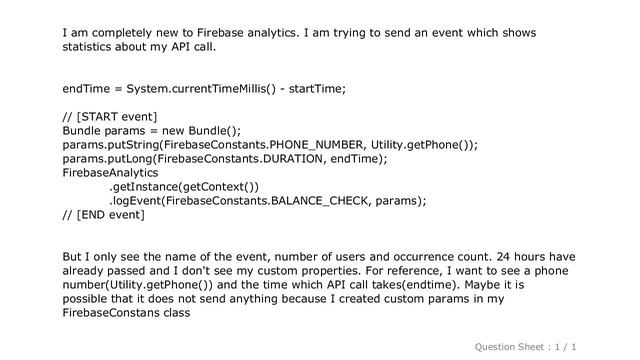
Task: Click the '// [START event]' comment
Action: [x=110, y=117]
